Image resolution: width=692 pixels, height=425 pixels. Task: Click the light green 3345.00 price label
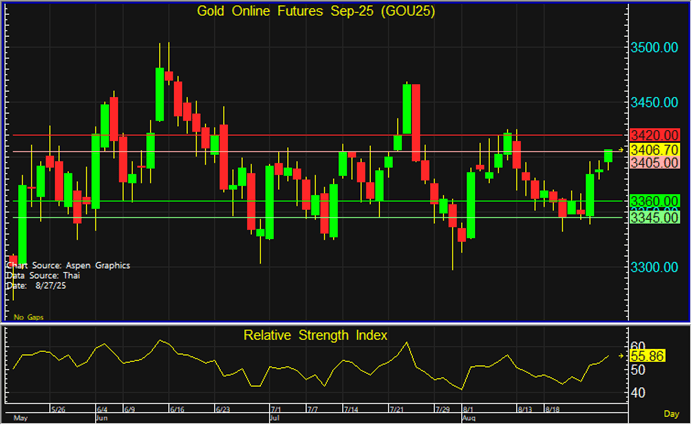[653, 216]
